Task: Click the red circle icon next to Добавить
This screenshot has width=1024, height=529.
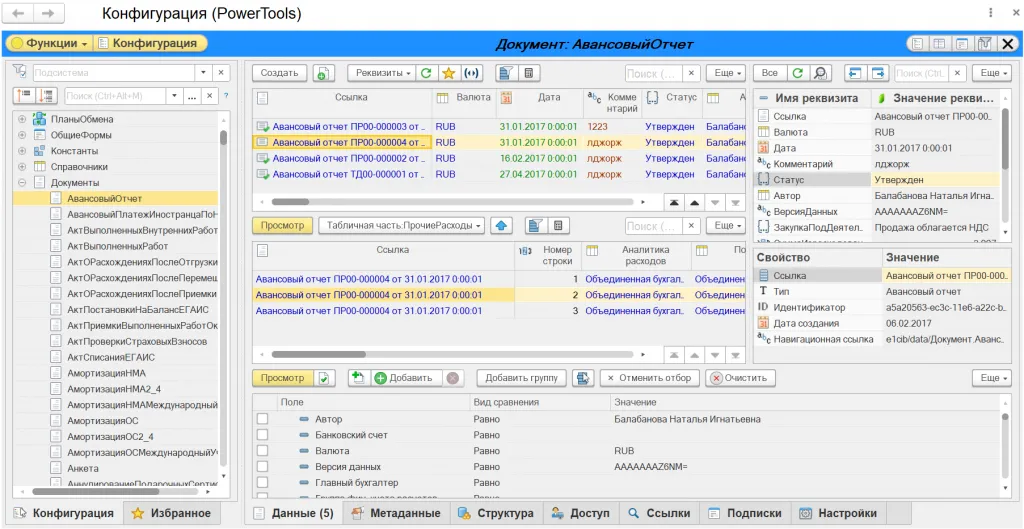Action: [x=453, y=378]
